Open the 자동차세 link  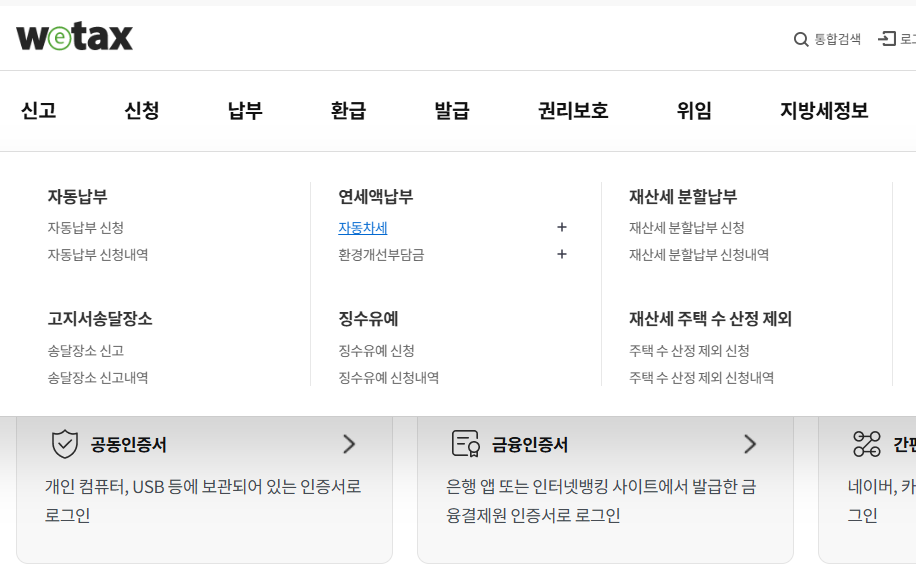pyautogui.click(x=363, y=228)
